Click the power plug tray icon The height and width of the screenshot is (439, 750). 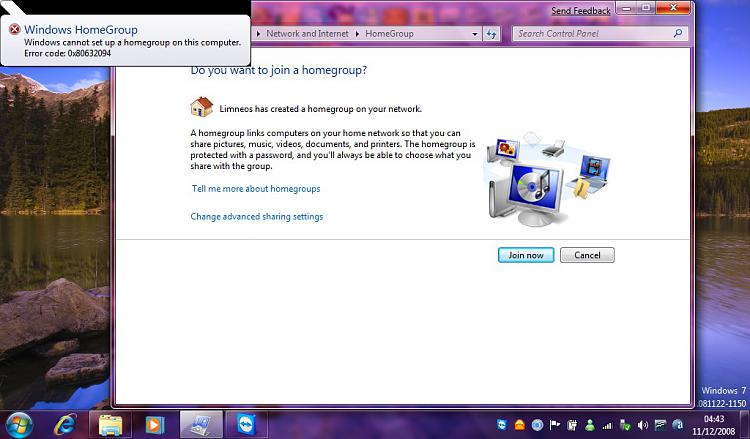tap(572, 425)
